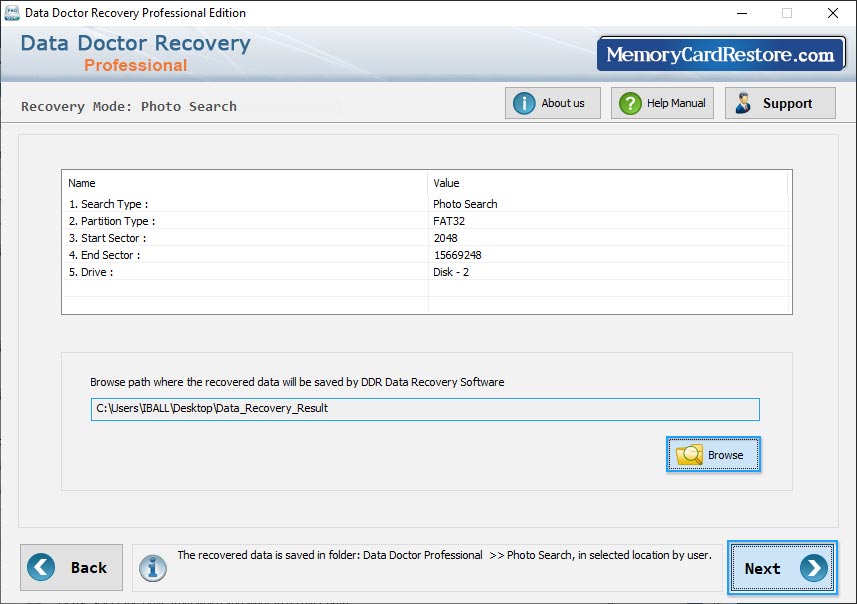
Task: Click the Browse button label
Action: point(725,455)
